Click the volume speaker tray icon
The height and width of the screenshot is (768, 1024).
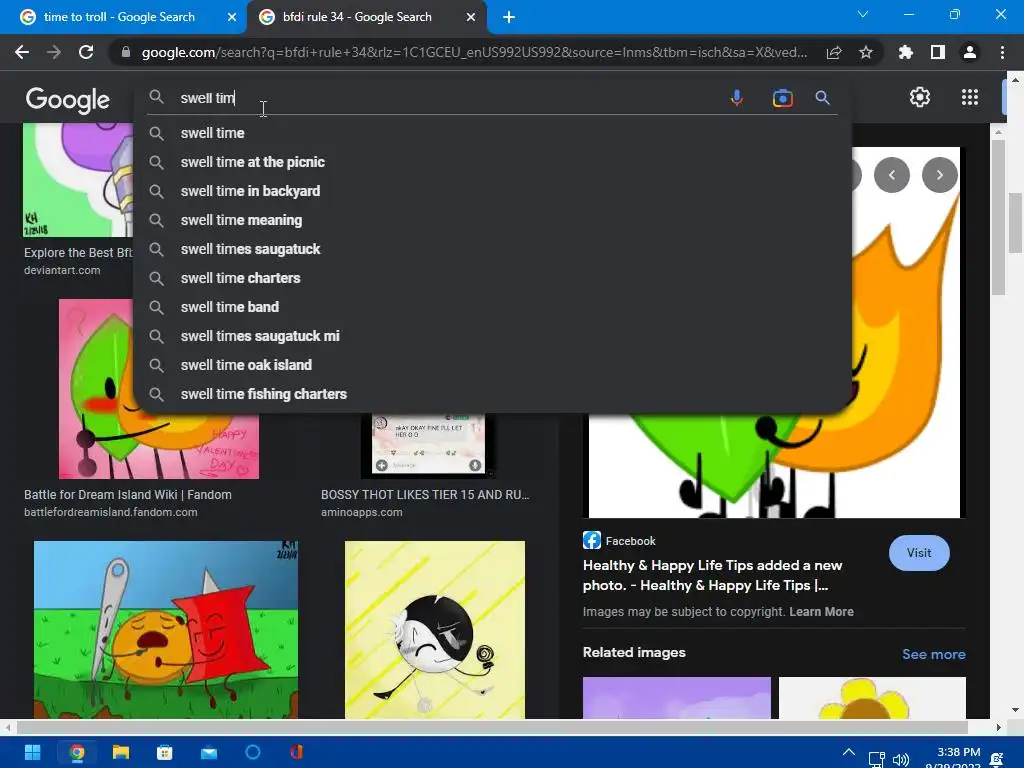901,760
